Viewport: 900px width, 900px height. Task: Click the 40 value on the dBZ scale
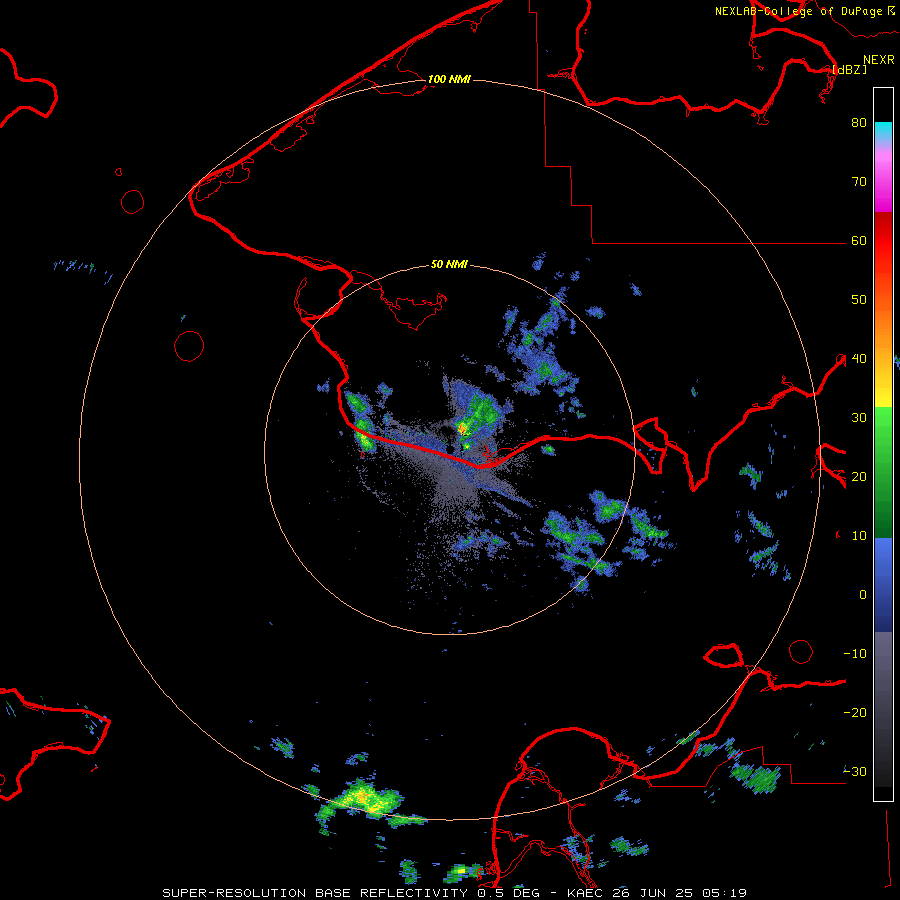click(x=859, y=359)
